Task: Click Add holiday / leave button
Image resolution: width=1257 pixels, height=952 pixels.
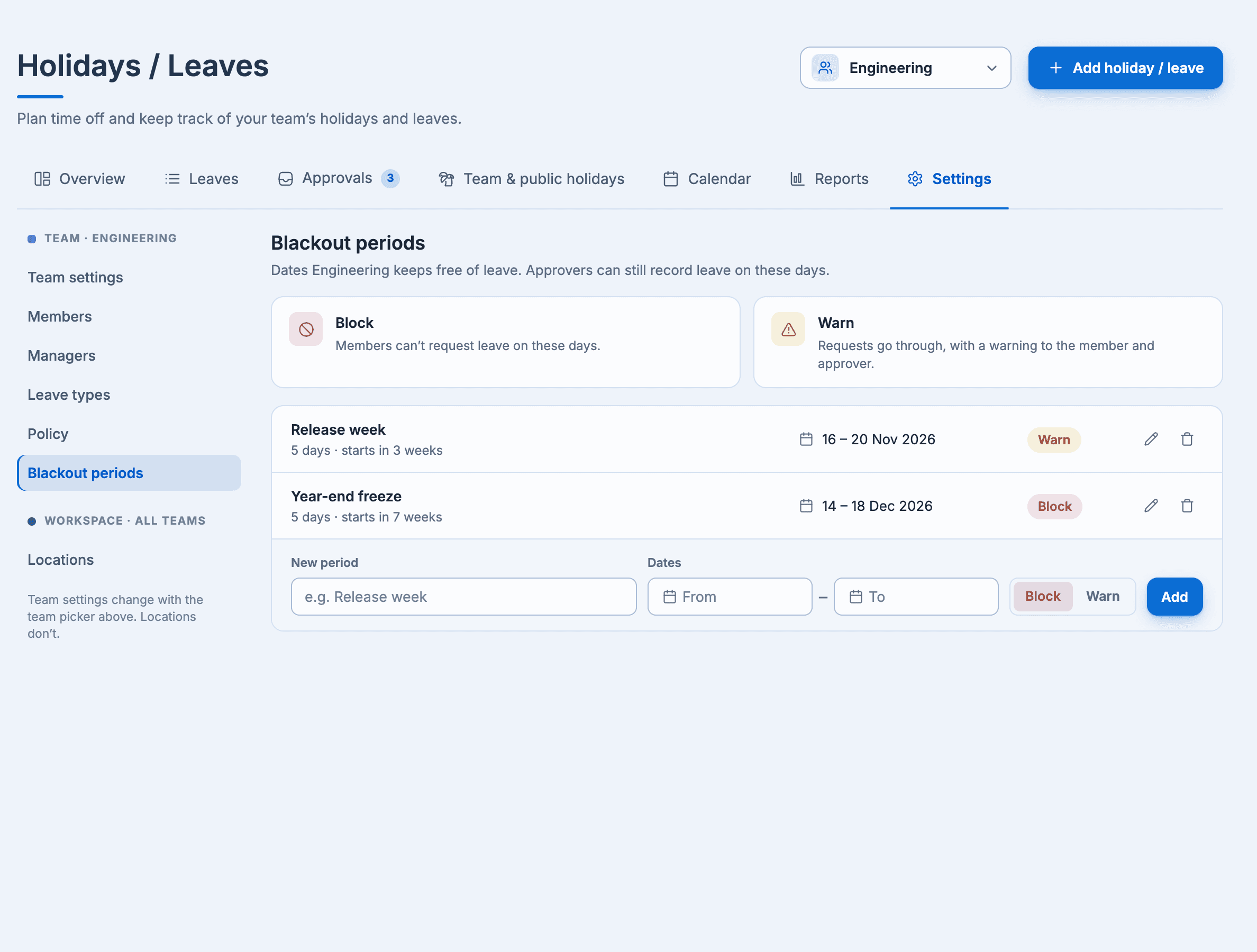Action: (x=1125, y=68)
